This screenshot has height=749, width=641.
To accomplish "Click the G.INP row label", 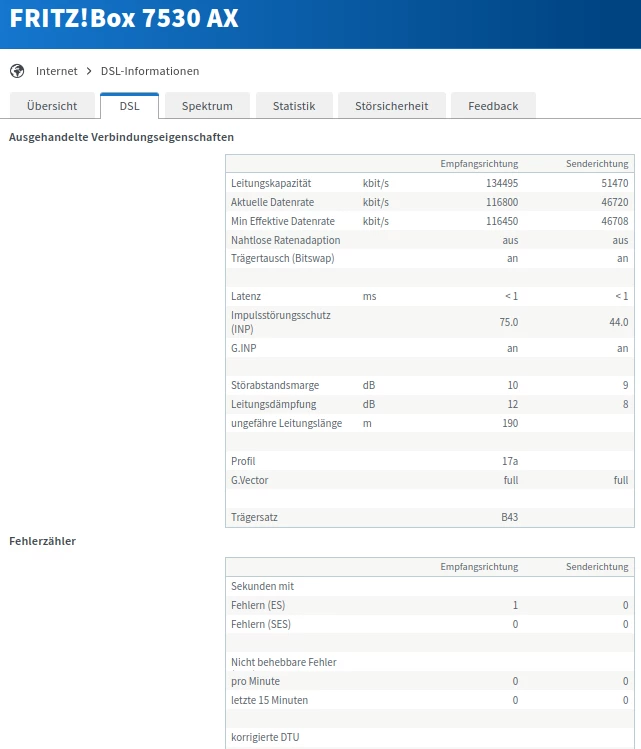I will coord(244,348).
